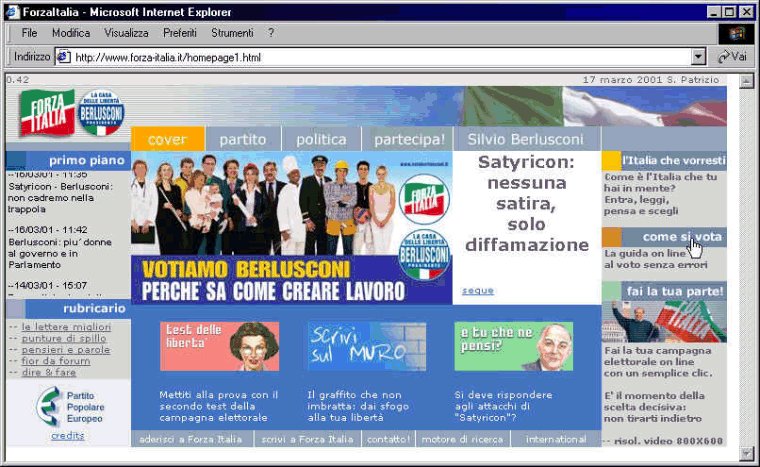Click the IE icon in the title bar

[x=12, y=12]
